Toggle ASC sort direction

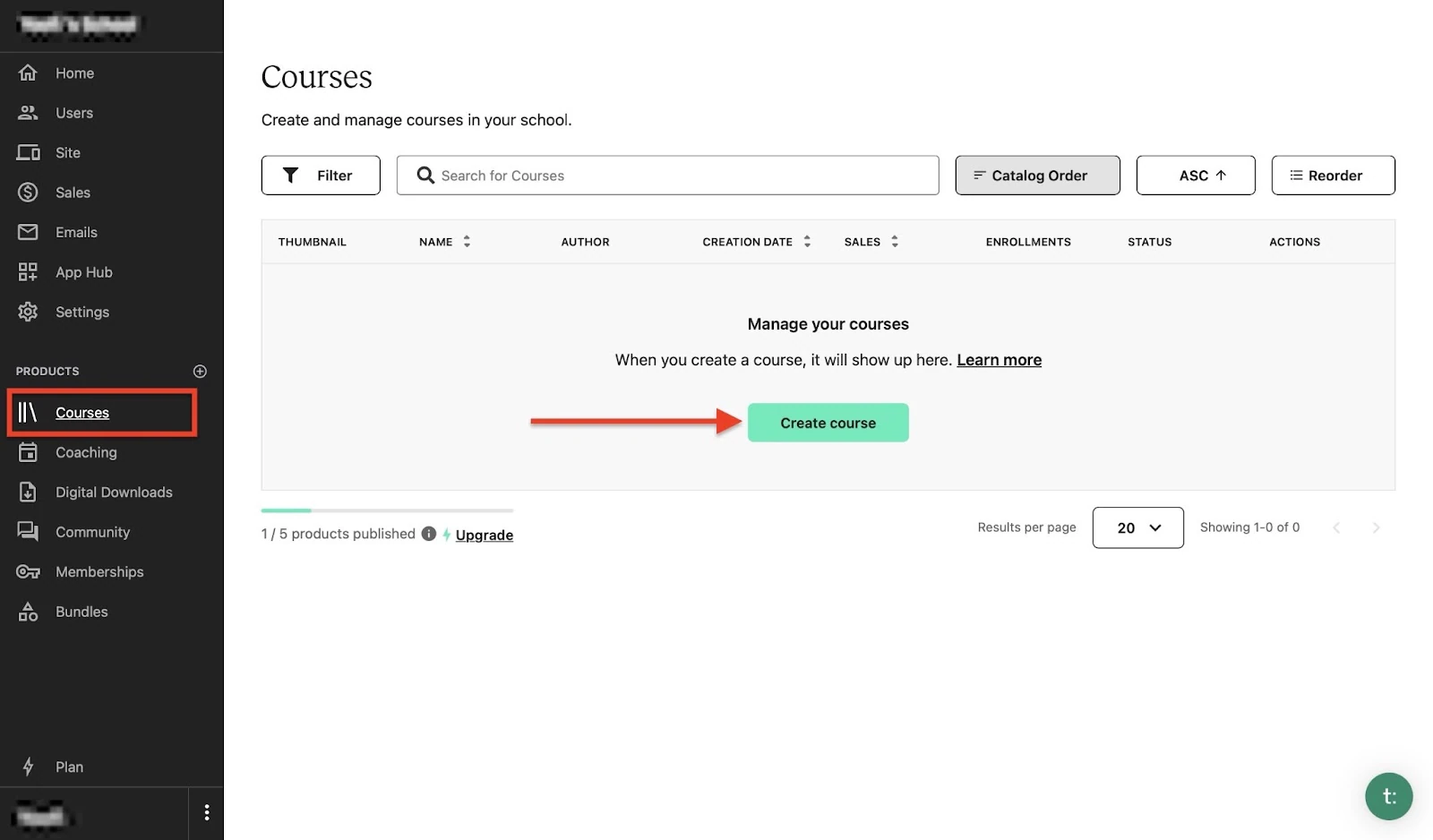click(1196, 176)
